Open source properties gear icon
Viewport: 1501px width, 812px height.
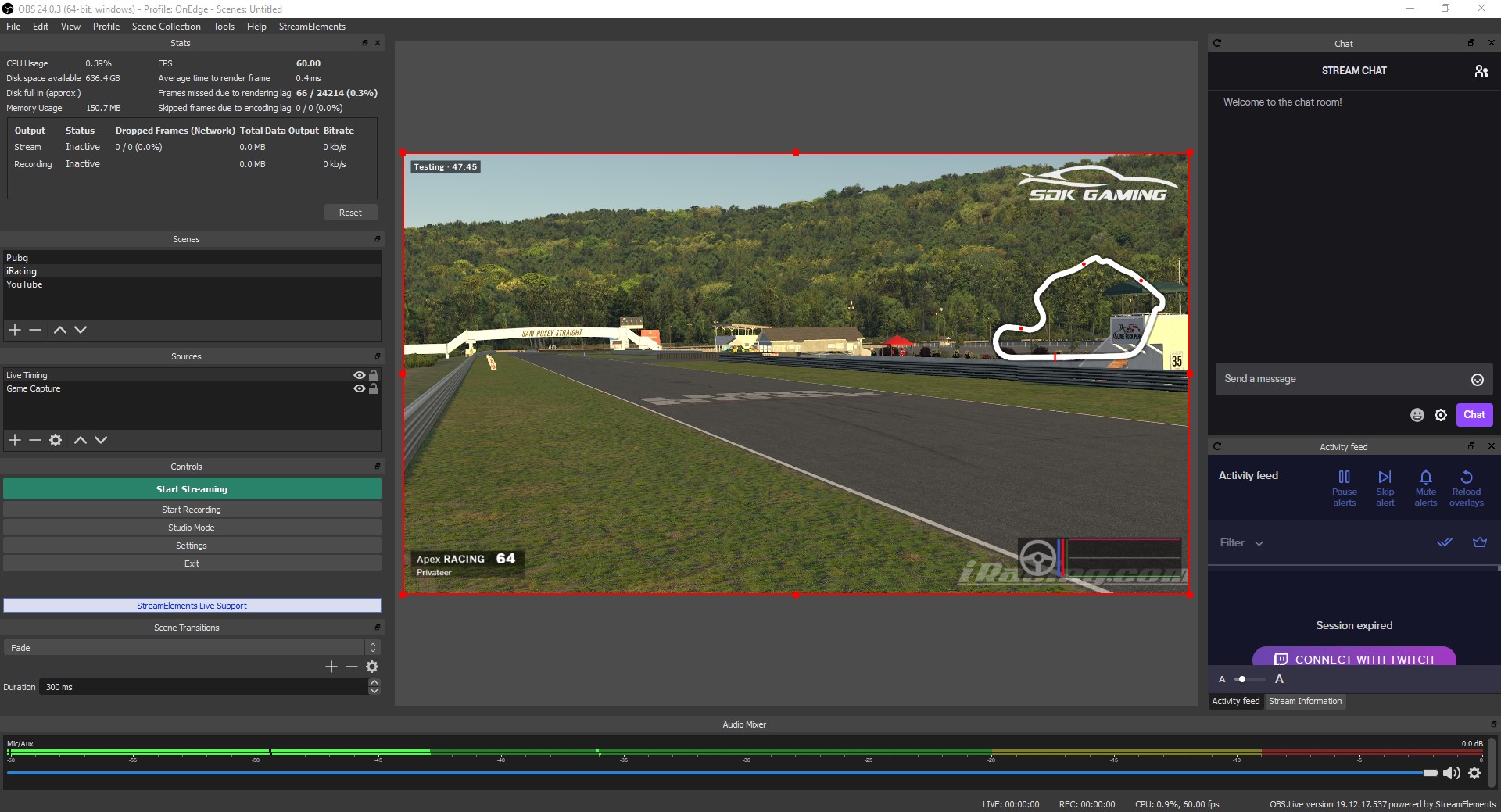pyautogui.click(x=56, y=440)
